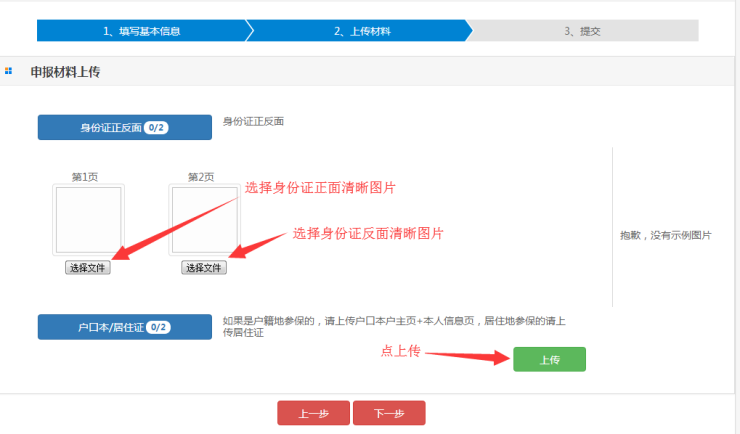Click the 第1页 image preview box
740x434 pixels.
88,220
